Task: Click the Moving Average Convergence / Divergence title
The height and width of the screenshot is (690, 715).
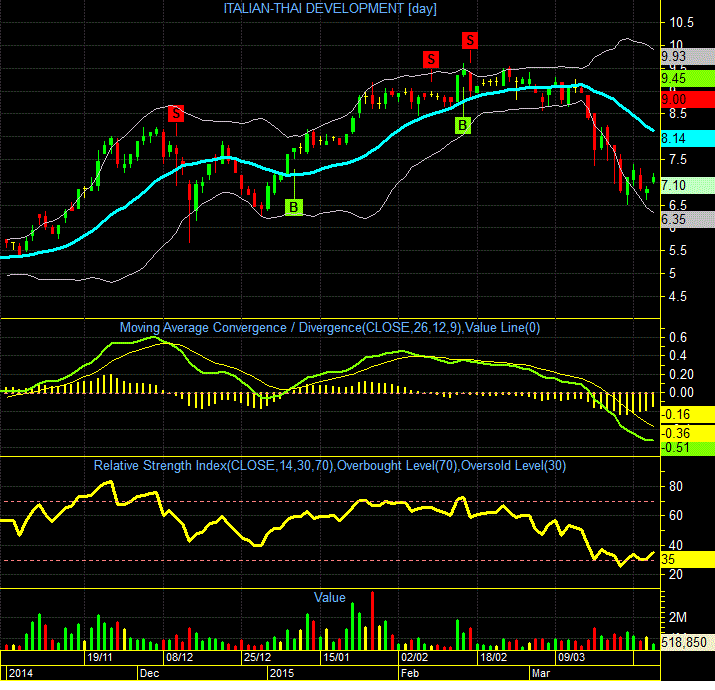Action: point(330,327)
